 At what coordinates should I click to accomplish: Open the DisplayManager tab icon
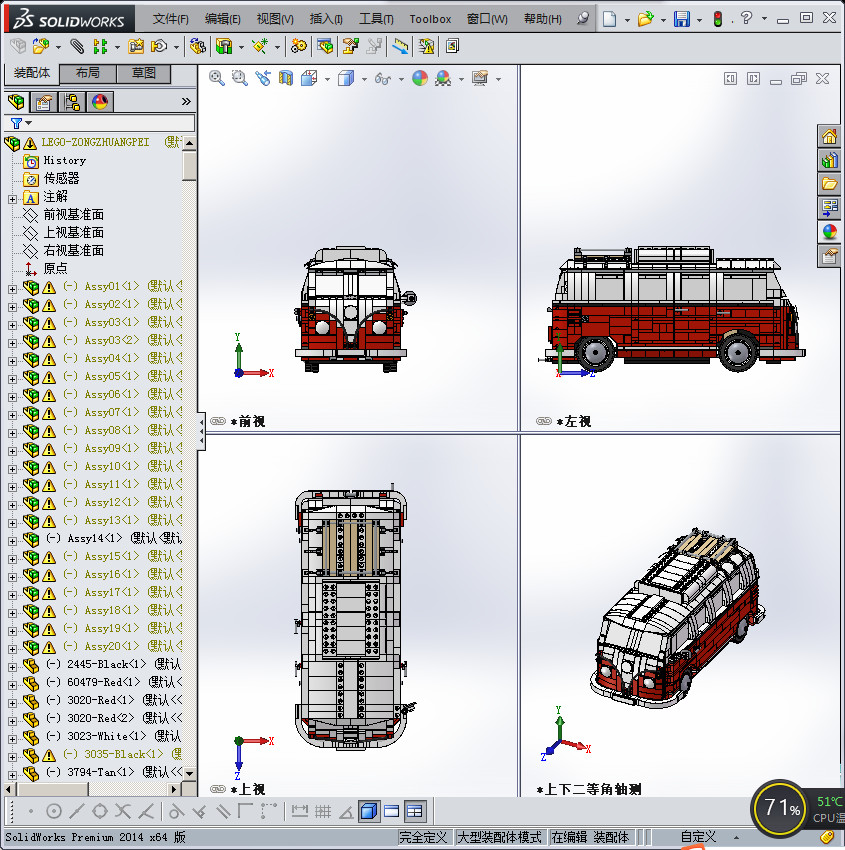[x=100, y=101]
